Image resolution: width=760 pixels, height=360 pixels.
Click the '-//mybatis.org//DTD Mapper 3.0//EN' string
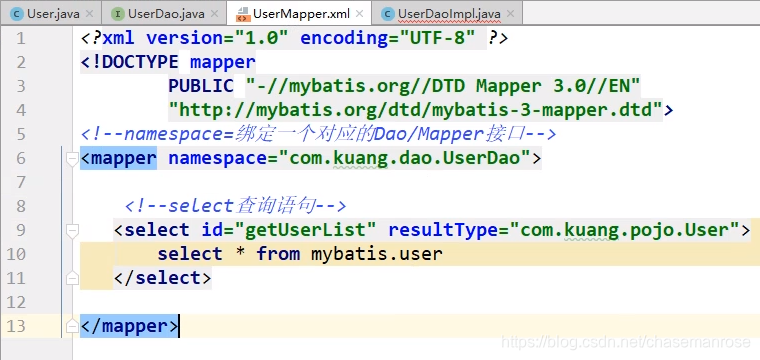443,86
